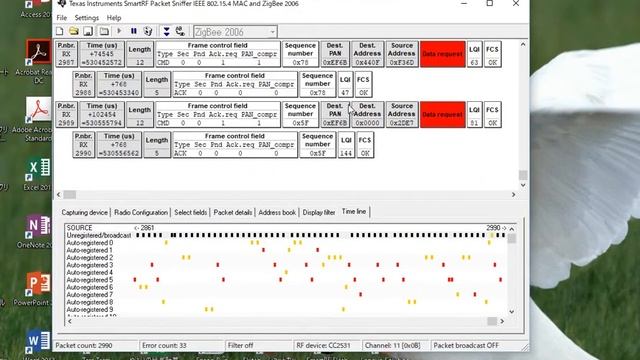Click the time line vertical scroll-down arrow
The image size is (640, 360).
[512, 312]
